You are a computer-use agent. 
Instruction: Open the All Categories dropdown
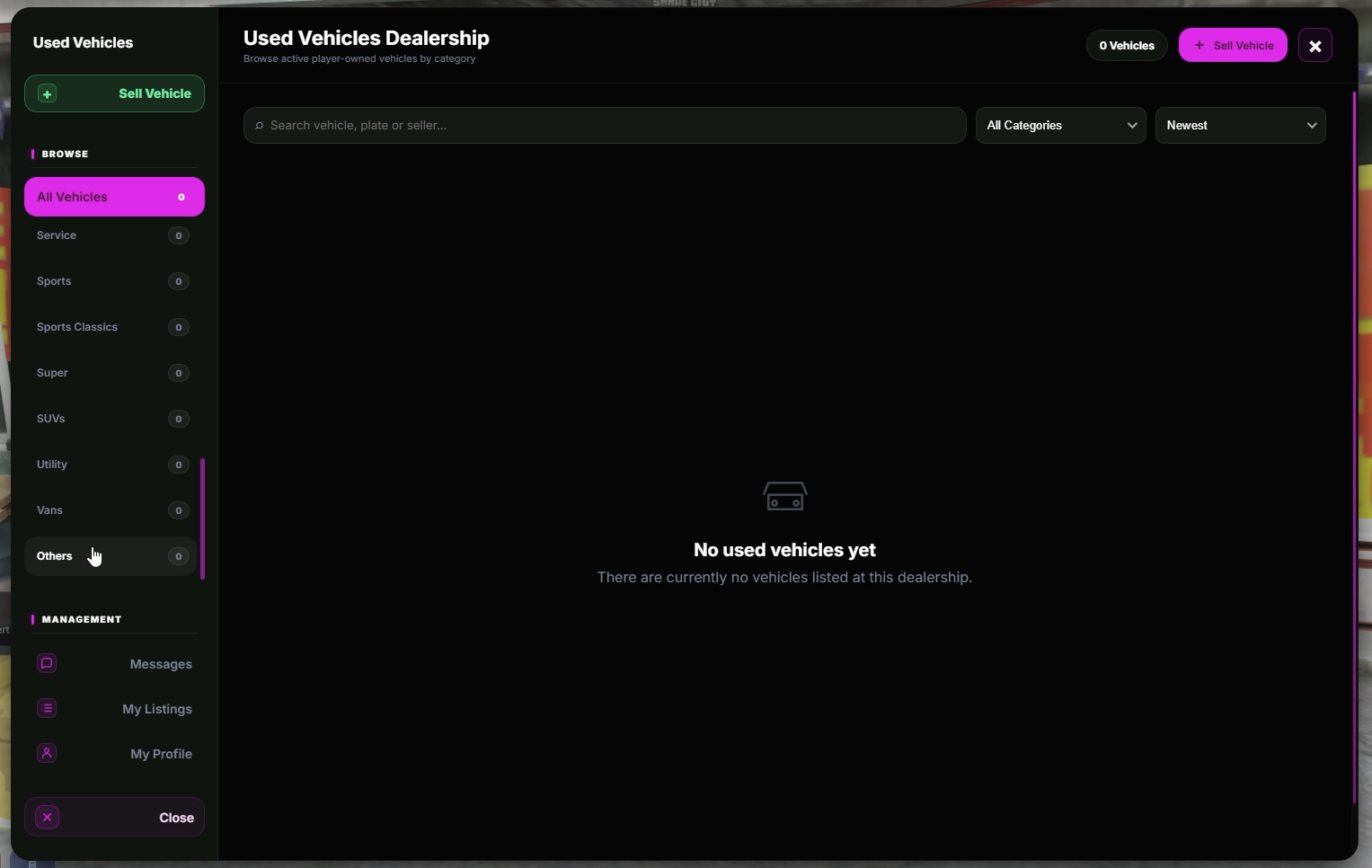point(1060,126)
